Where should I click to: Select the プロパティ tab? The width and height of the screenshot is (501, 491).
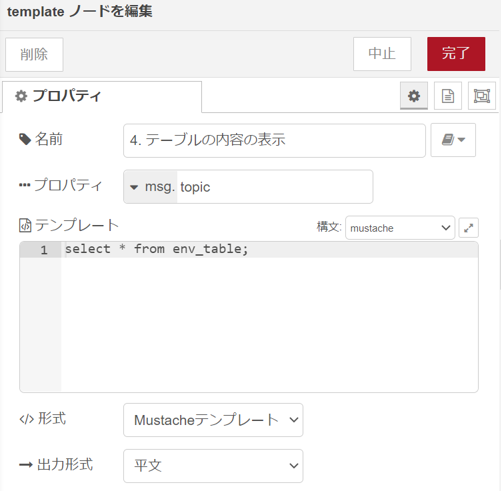click(x=102, y=96)
